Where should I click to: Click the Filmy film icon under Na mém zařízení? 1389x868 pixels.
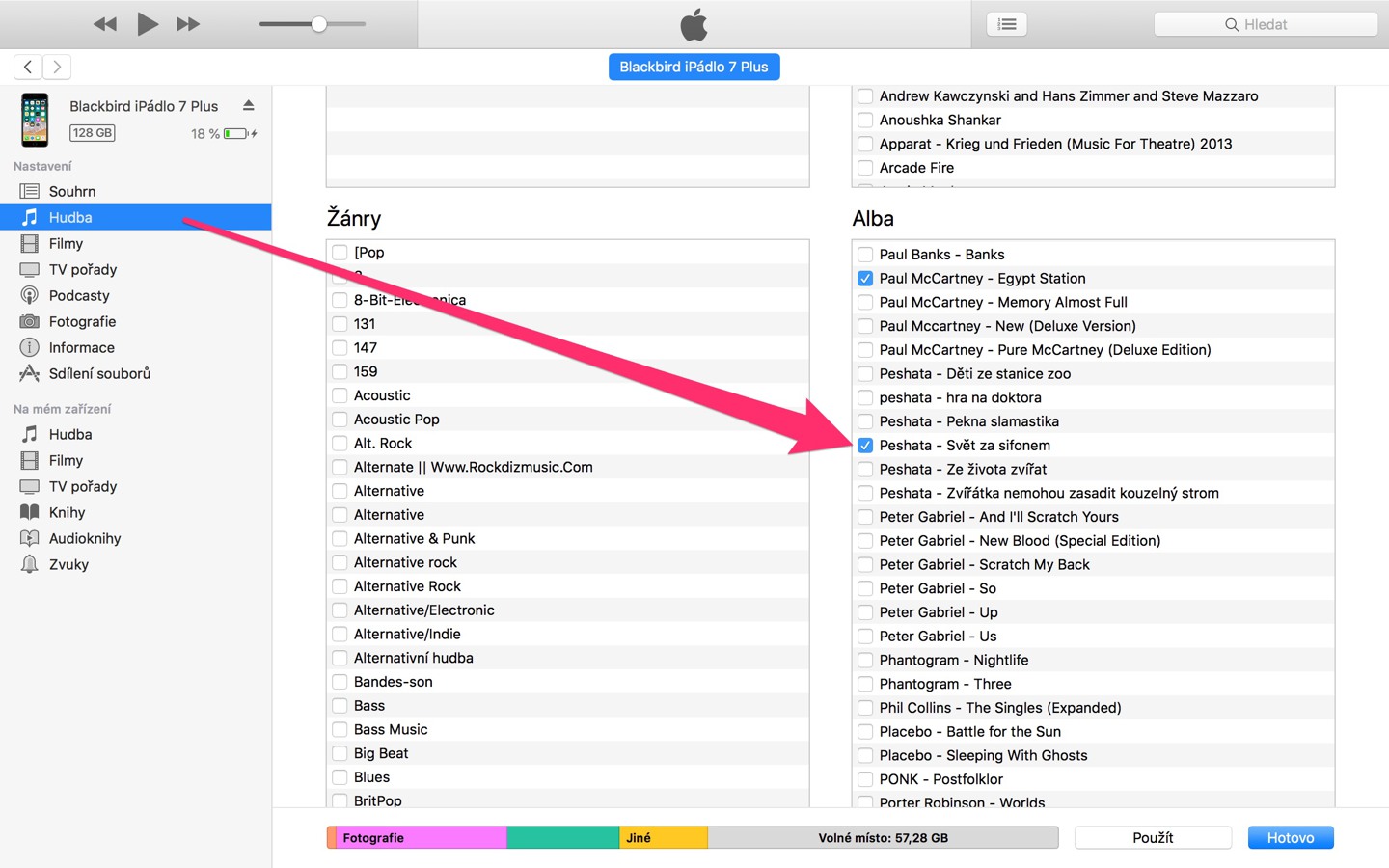click(30, 460)
